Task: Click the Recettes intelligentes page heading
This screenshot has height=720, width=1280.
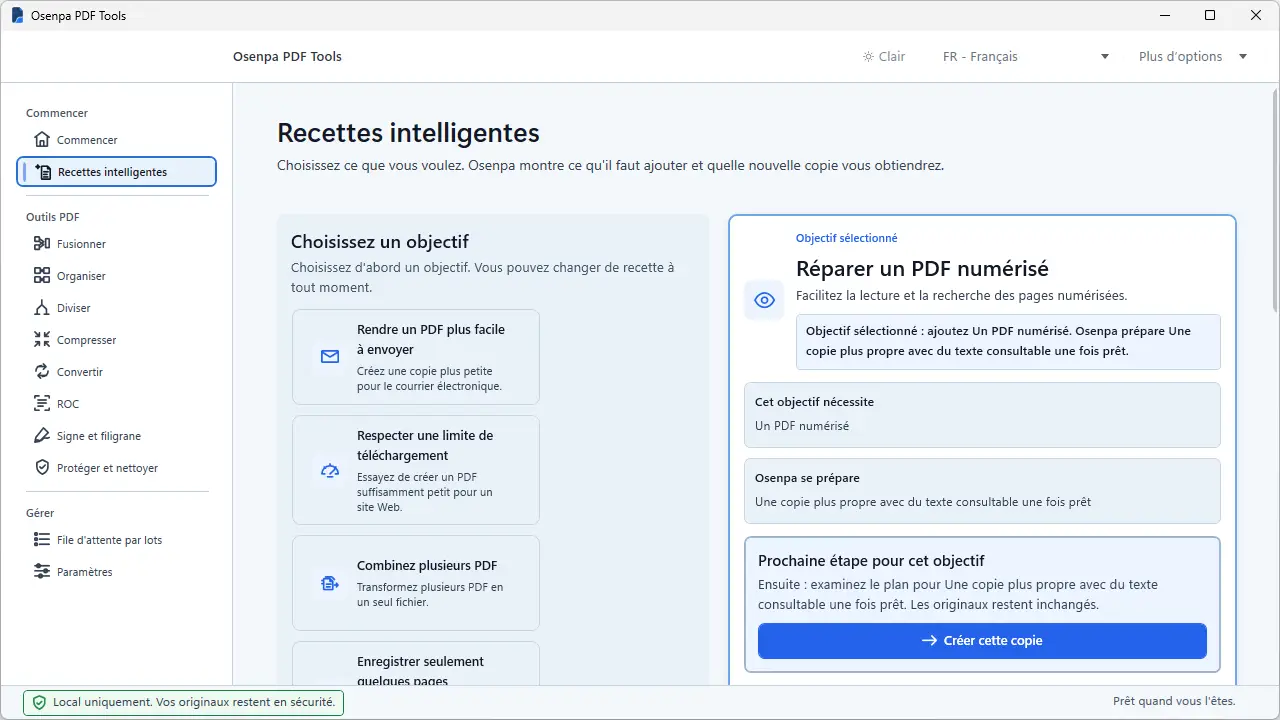Action: [x=408, y=133]
